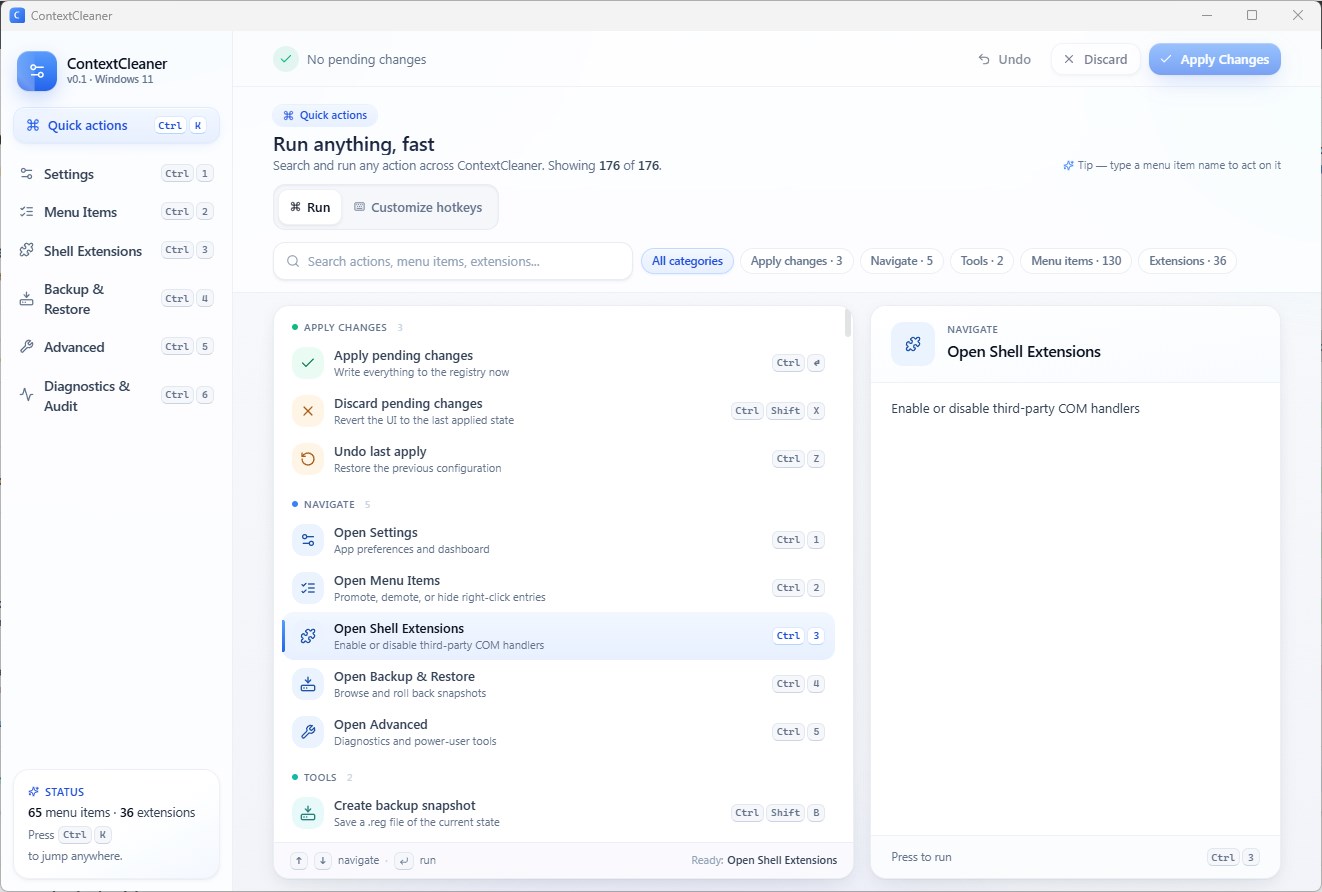Run the Open Settings action
The width and height of the screenshot is (1322, 892).
tap(558, 540)
